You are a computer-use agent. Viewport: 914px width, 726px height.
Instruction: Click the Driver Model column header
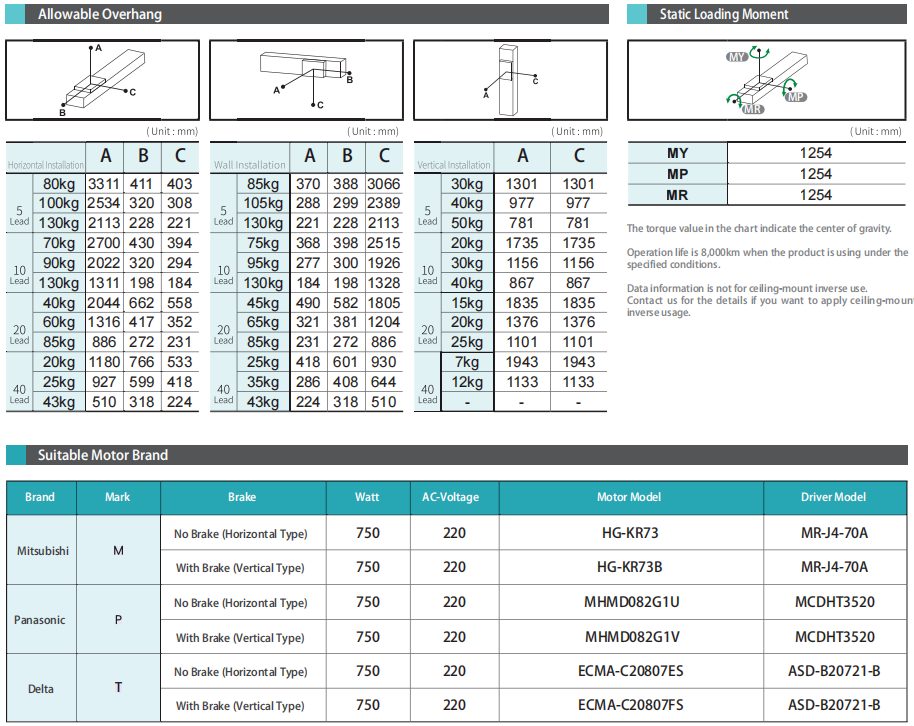(834, 497)
